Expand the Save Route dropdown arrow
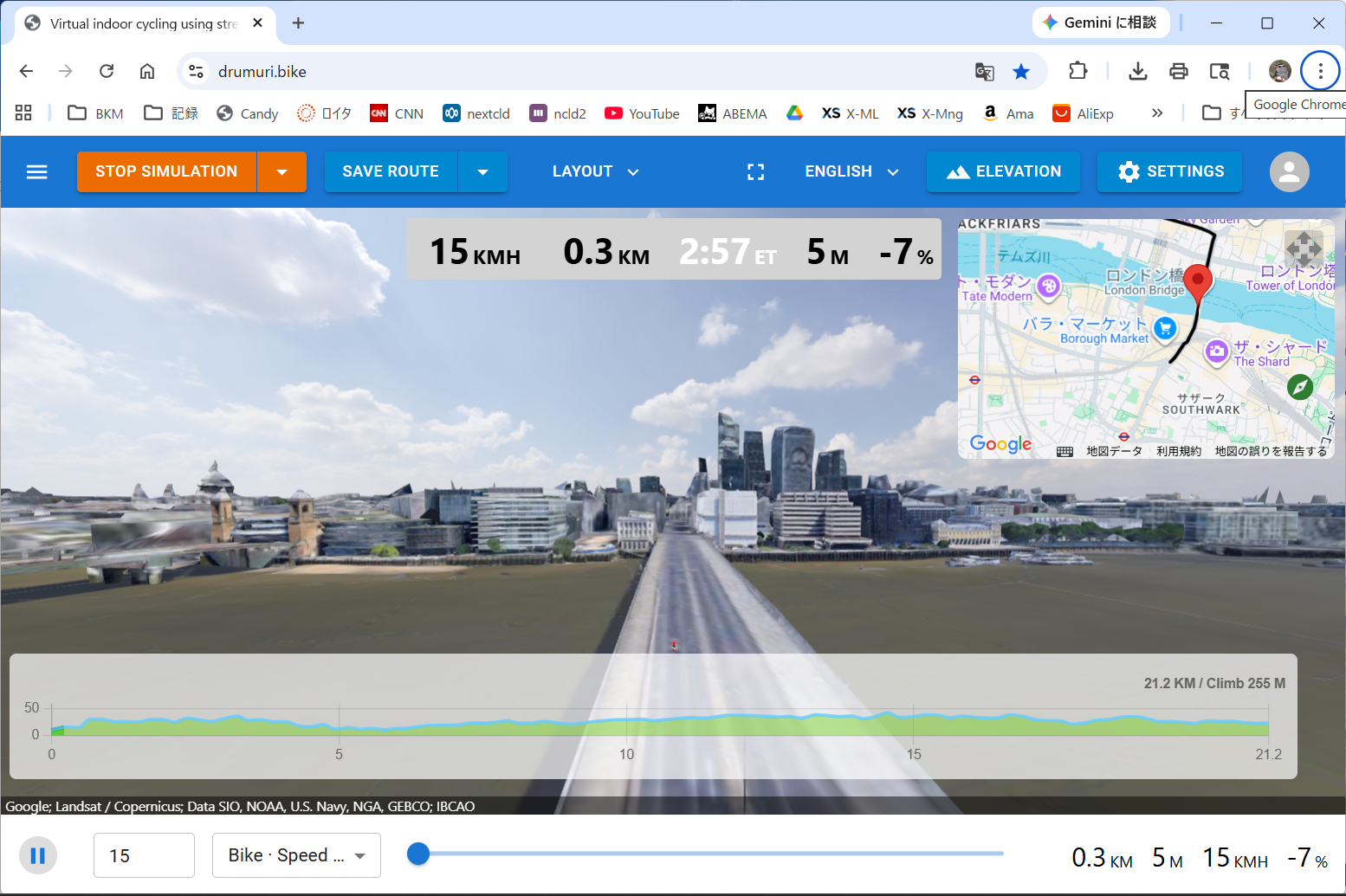Viewport: 1346px width, 896px height. 482,171
